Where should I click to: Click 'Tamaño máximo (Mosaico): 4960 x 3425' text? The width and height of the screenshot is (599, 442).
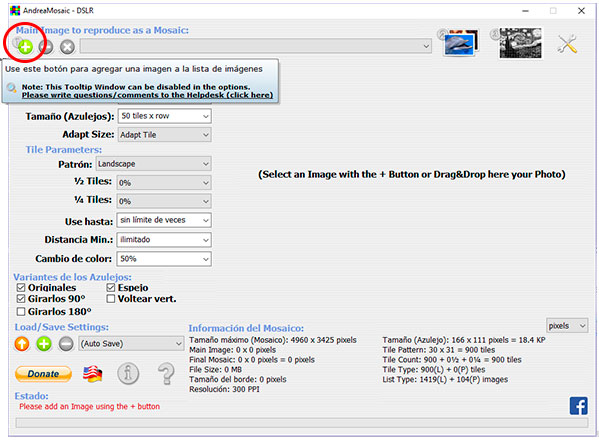273,340
